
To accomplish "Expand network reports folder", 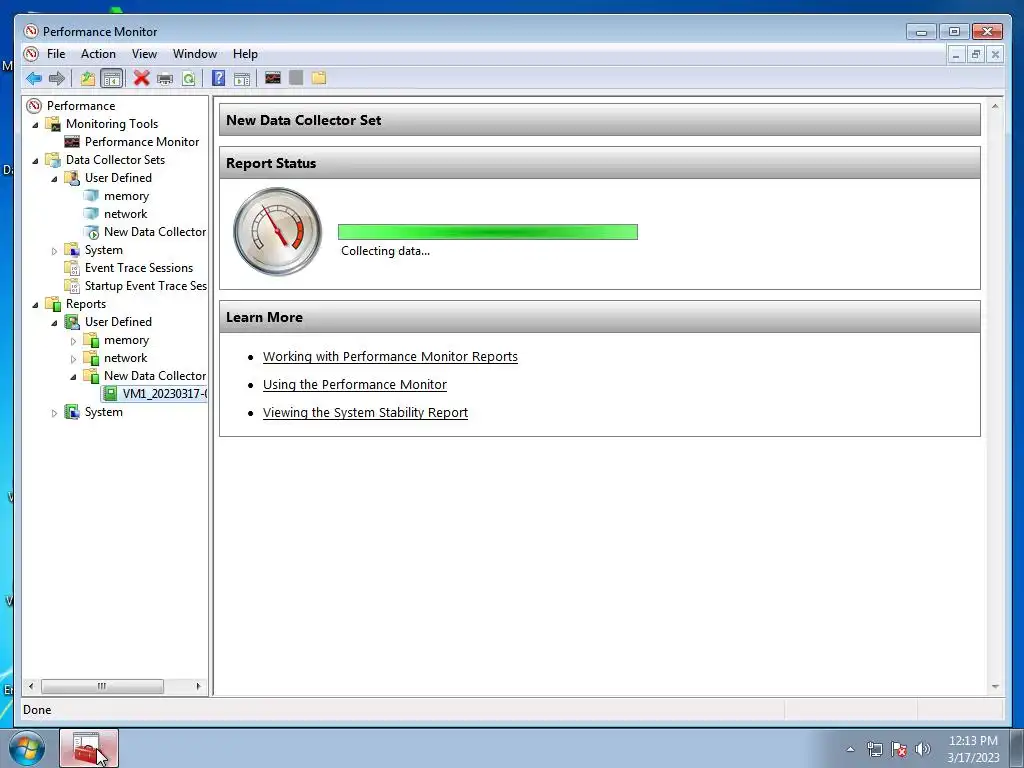I will [73, 359].
